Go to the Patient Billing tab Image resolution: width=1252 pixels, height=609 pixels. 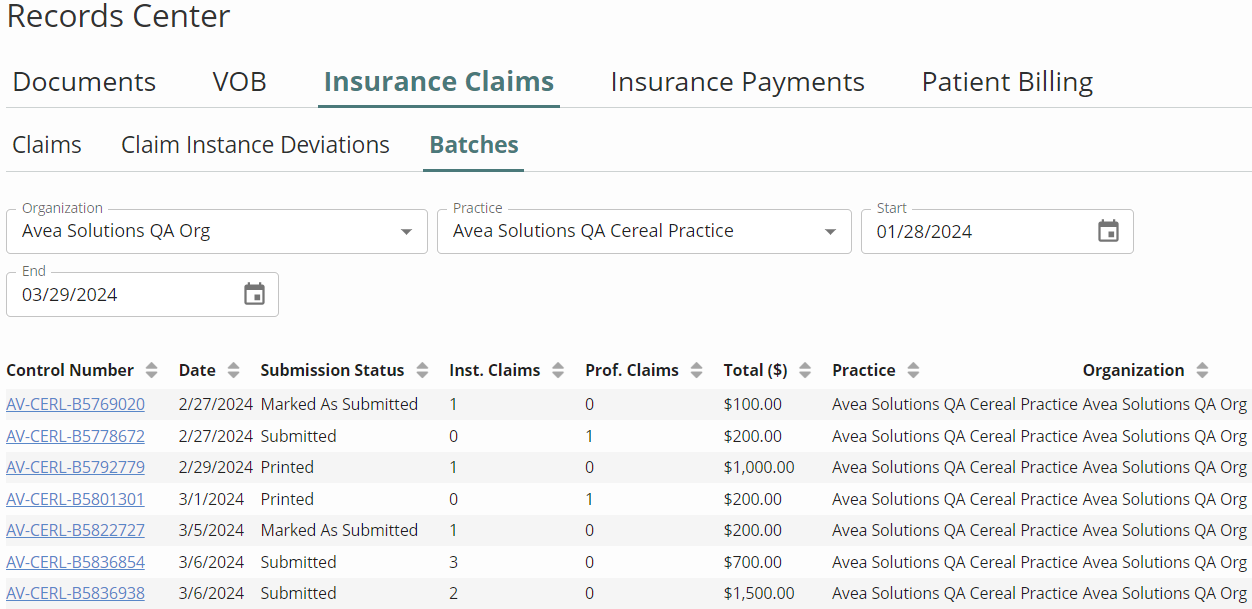[x=1007, y=82]
